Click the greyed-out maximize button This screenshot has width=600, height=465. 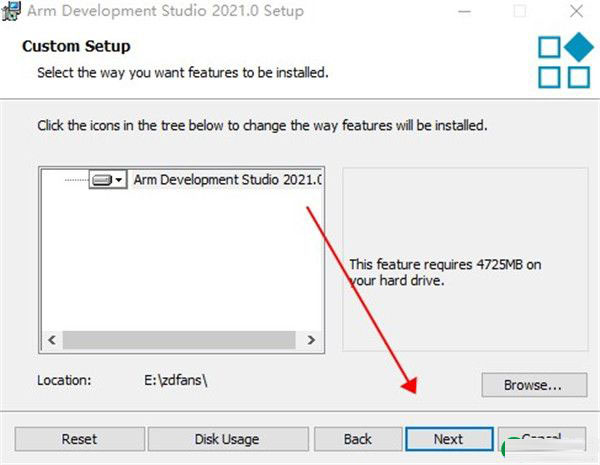(520, 11)
